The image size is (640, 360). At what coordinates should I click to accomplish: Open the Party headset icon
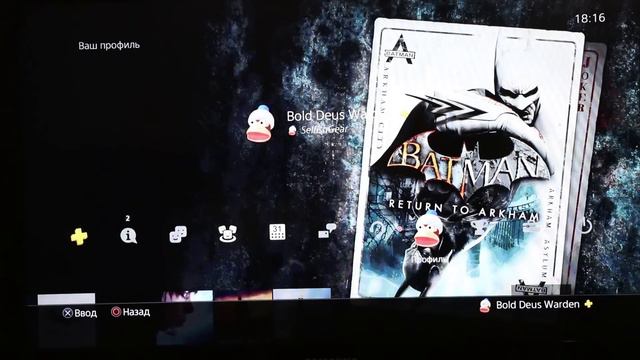227,234
